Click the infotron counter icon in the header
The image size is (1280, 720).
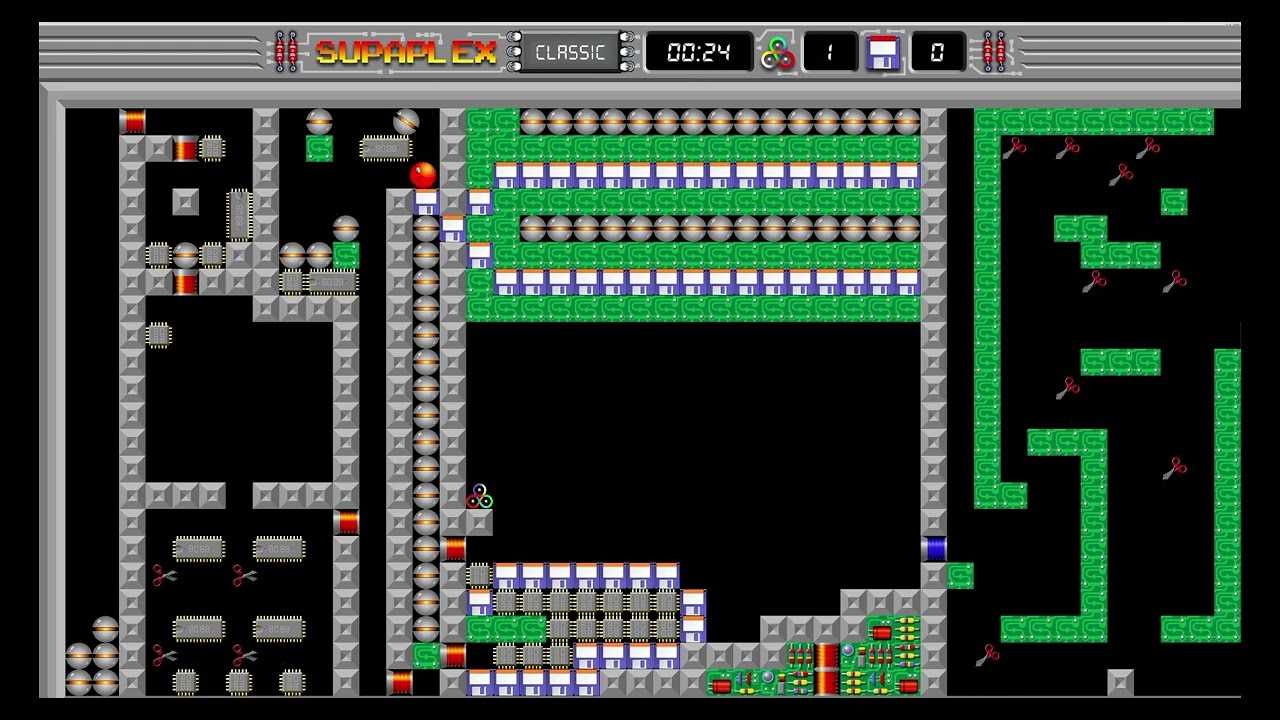(x=777, y=52)
